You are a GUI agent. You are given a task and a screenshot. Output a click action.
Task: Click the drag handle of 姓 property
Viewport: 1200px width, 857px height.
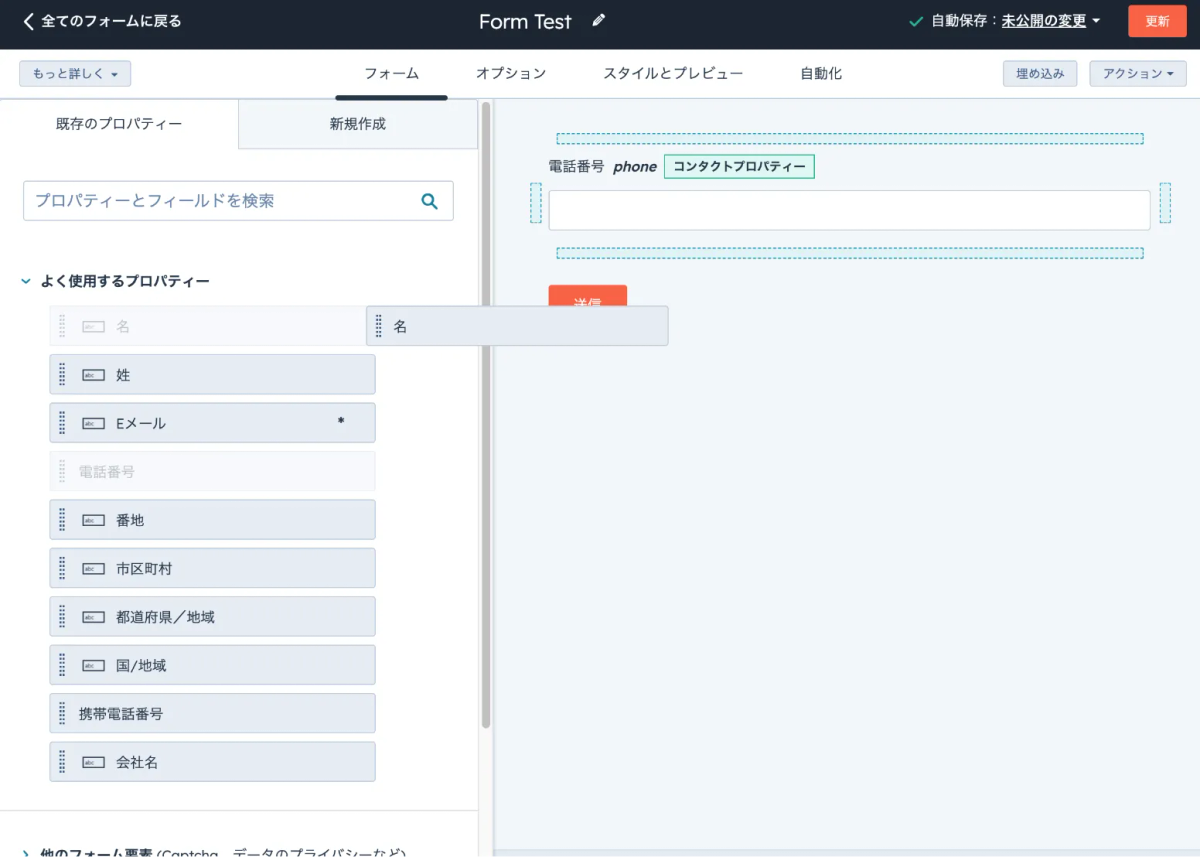point(62,375)
